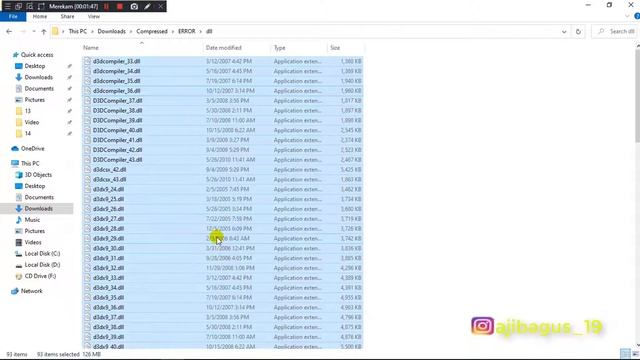640x360 pixels.
Task: Open Local Disk (C:) drive
Action: (x=42, y=253)
